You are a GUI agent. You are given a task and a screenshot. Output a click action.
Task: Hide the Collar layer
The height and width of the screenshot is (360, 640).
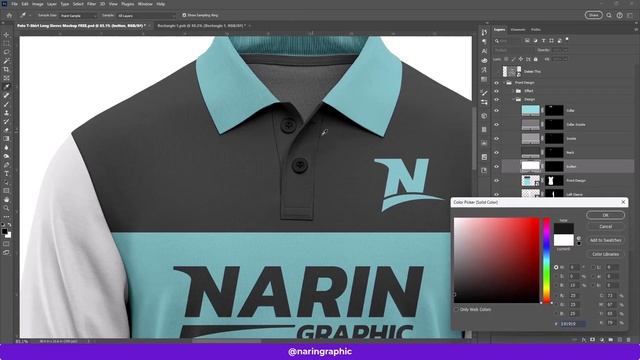click(496, 110)
